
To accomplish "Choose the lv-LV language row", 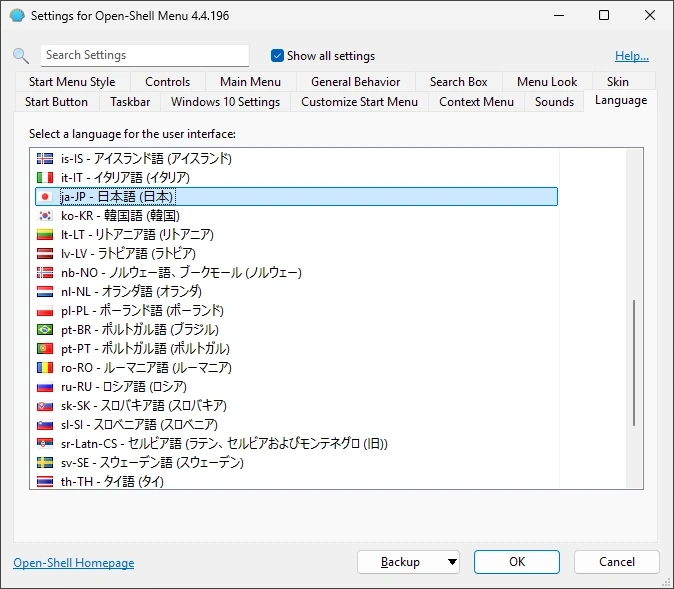I will [x=297, y=253].
